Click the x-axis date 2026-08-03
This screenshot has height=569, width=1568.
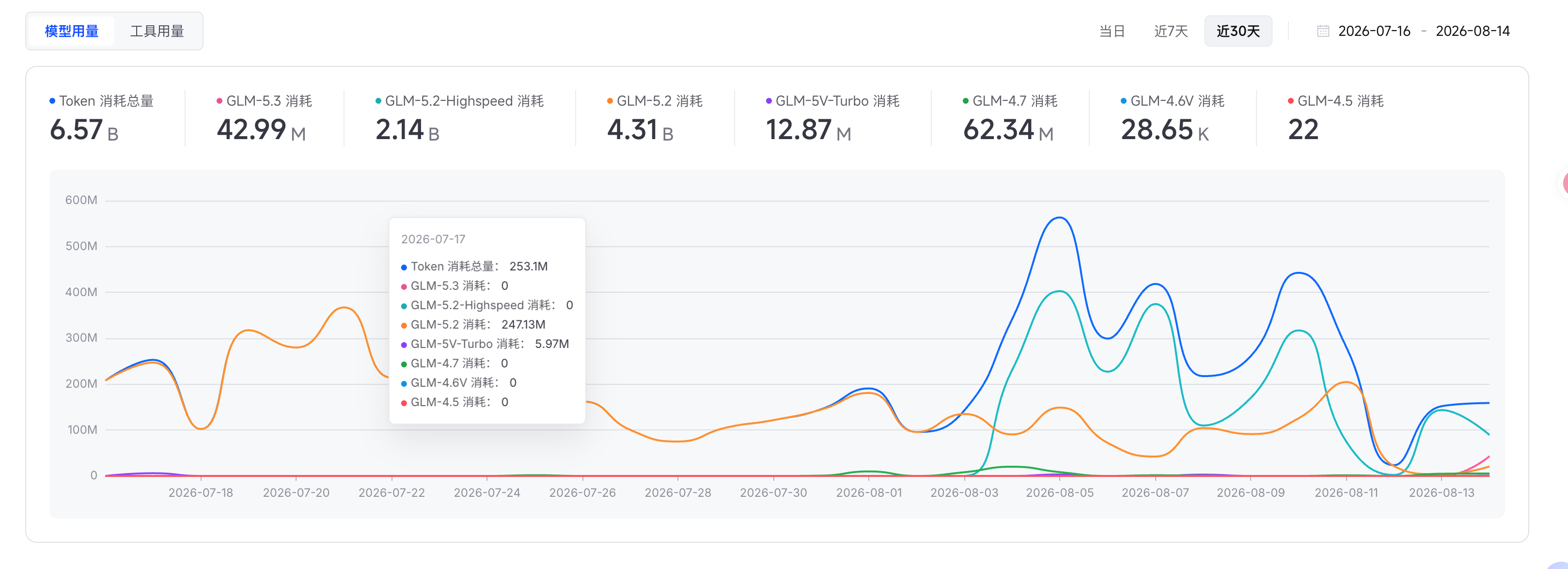pyautogui.click(x=964, y=493)
